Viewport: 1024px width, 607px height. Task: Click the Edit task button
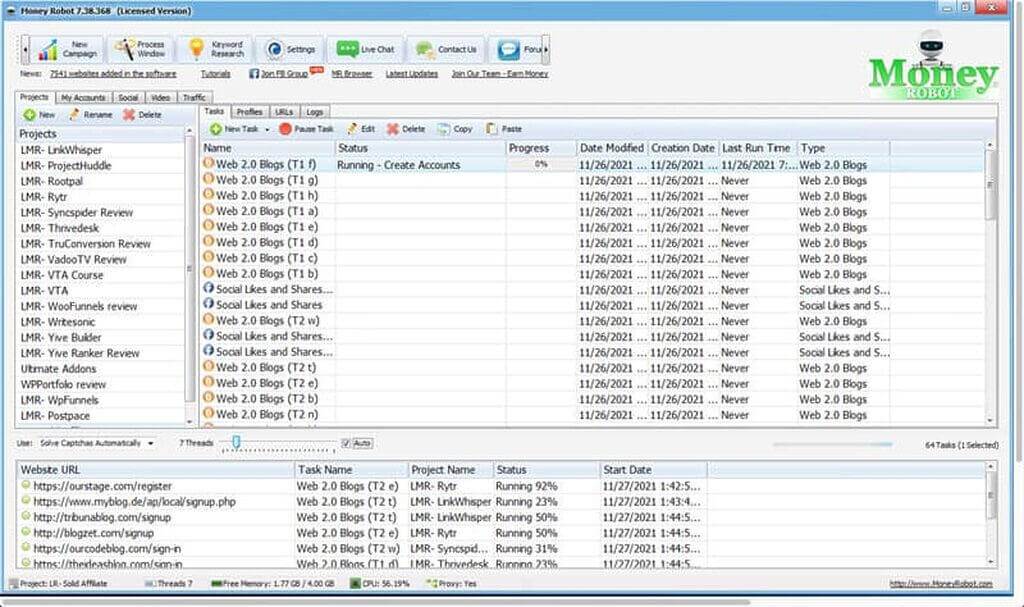tap(361, 129)
